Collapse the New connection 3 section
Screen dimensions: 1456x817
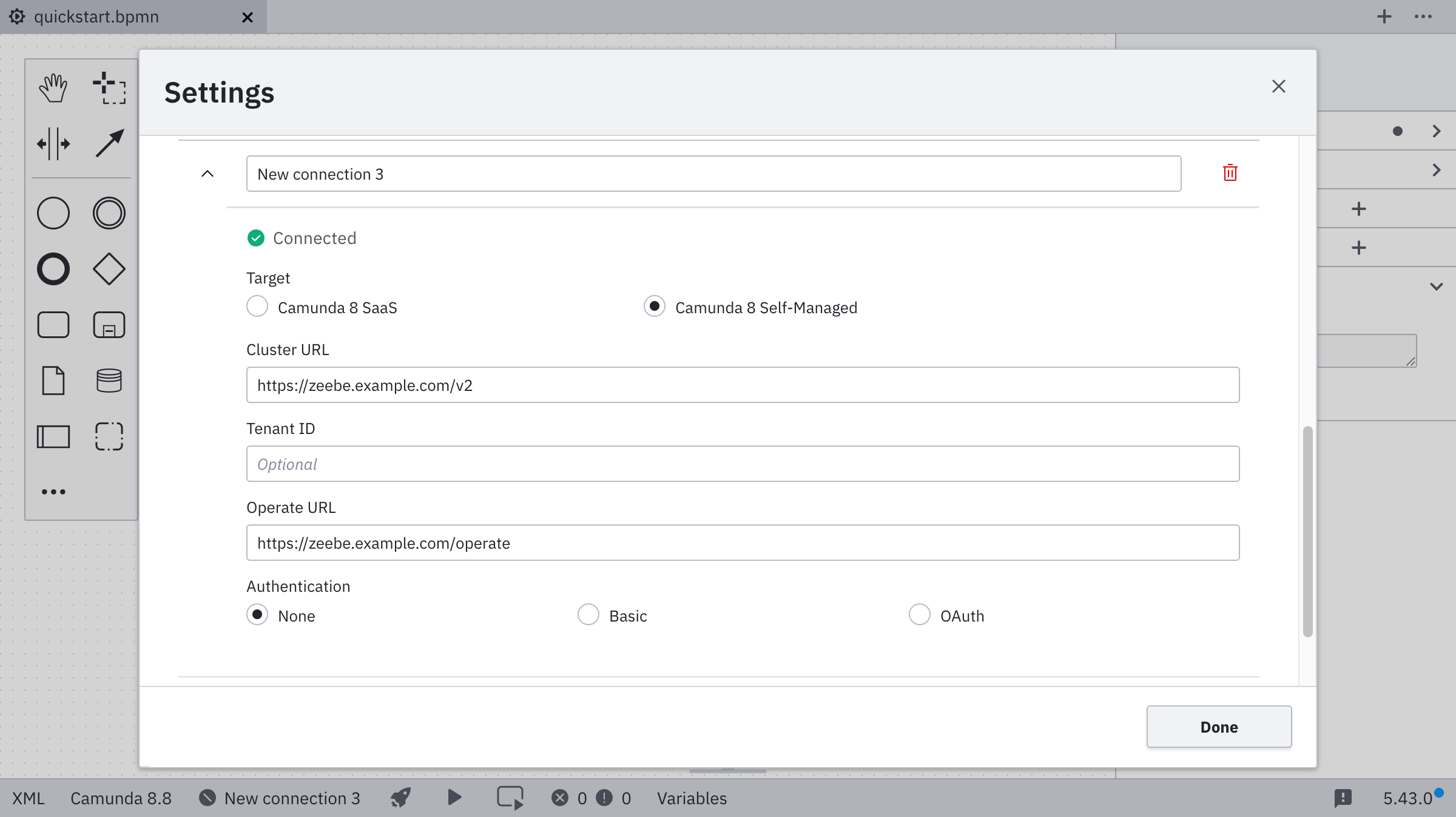click(207, 174)
